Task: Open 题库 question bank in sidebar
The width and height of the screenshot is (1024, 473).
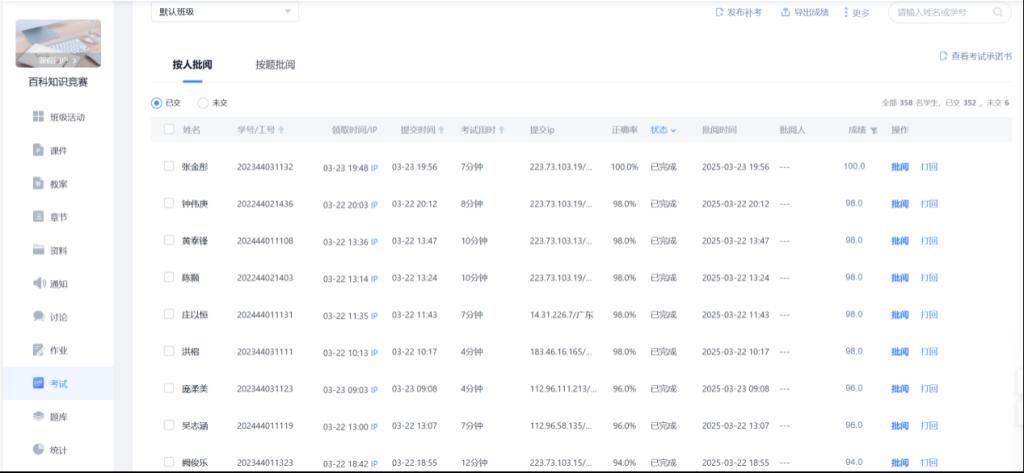Action: pyautogui.click(x=58, y=416)
